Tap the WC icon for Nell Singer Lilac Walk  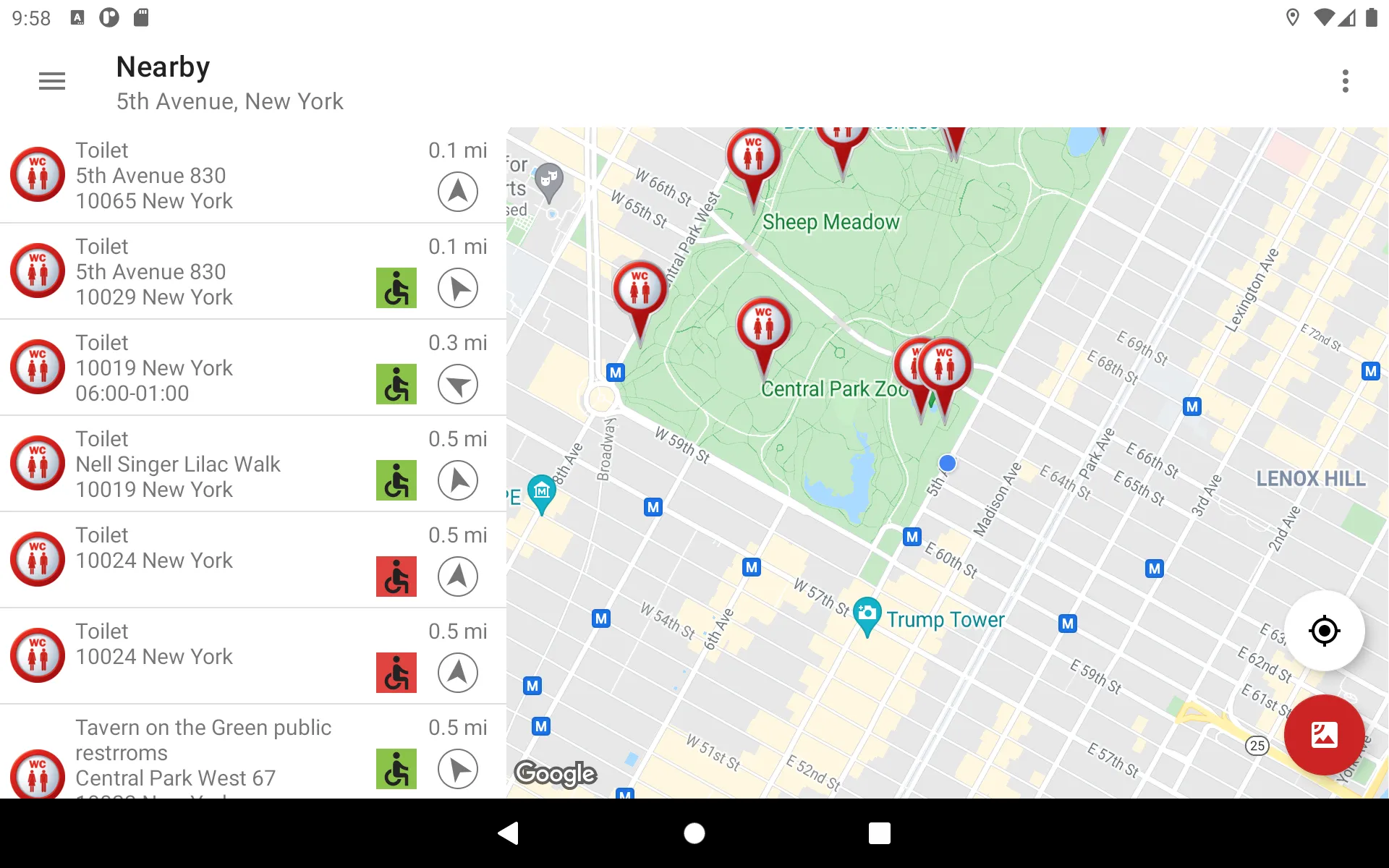[x=37, y=464]
